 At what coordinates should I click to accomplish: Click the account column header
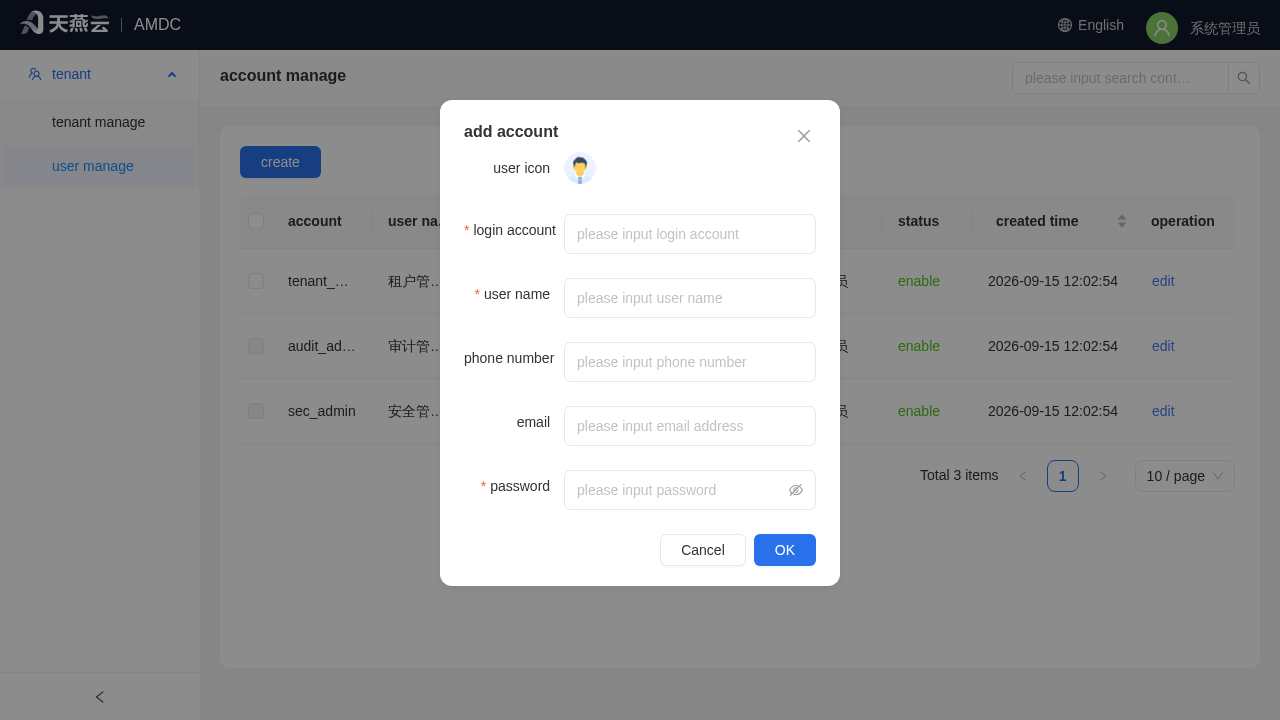[x=315, y=221]
